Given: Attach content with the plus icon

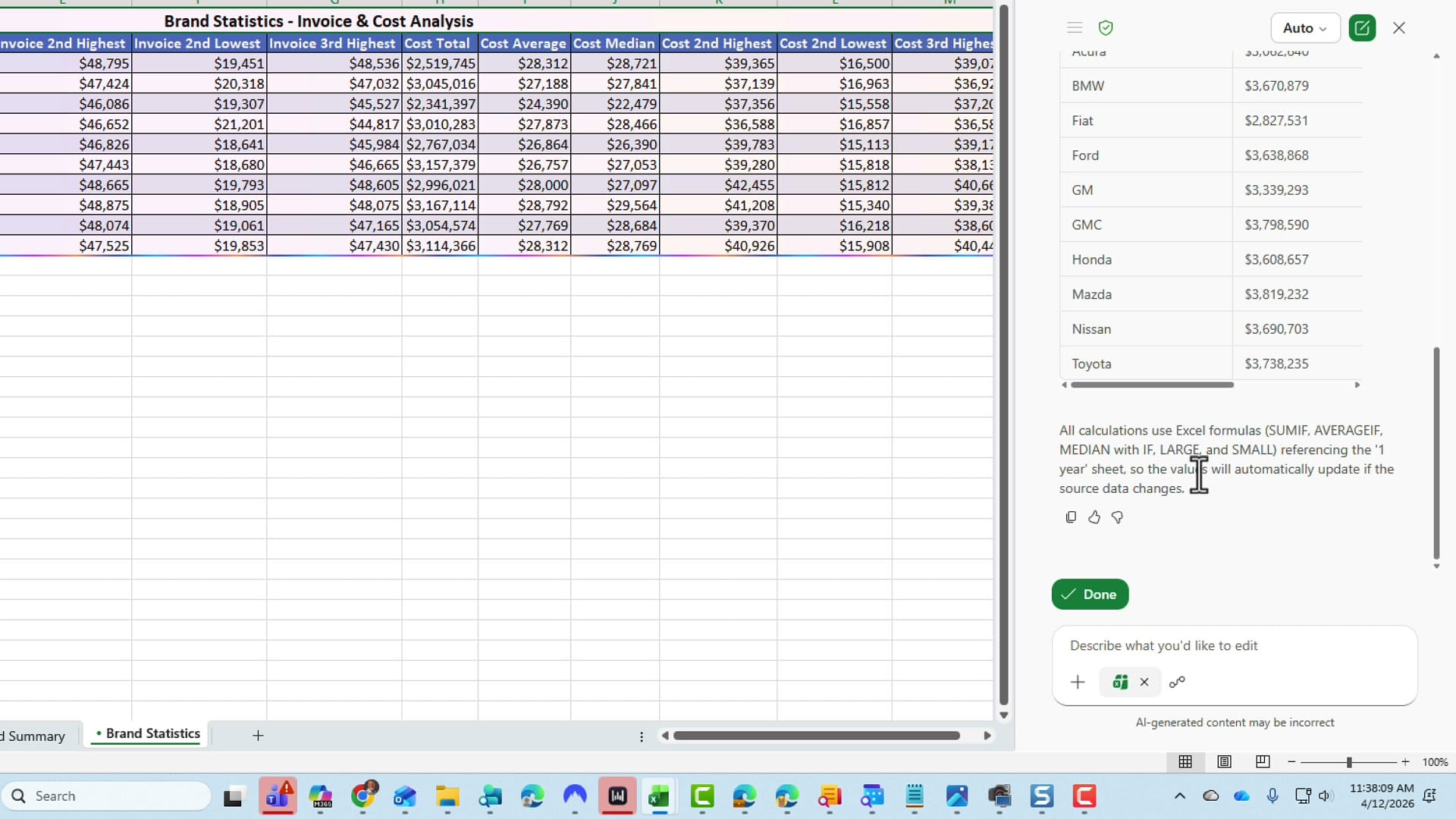Looking at the screenshot, I should click(1078, 682).
